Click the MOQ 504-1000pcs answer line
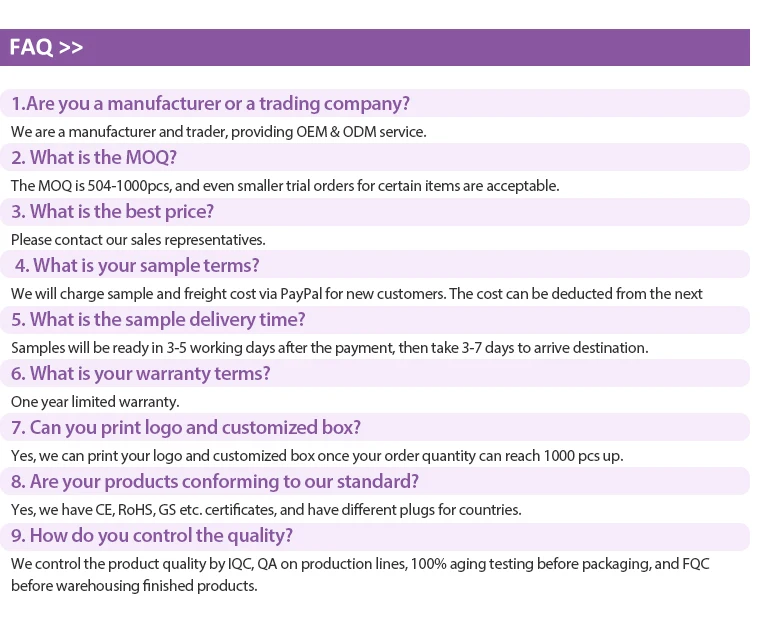Screen dimensions: 765x618 [285, 185]
